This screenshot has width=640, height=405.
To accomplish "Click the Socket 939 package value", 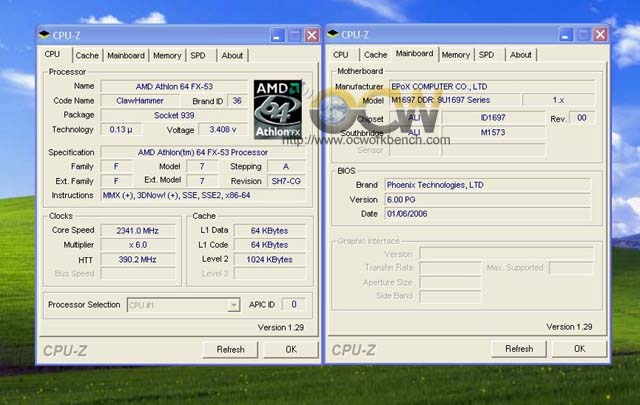I will click(x=174, y=116).
